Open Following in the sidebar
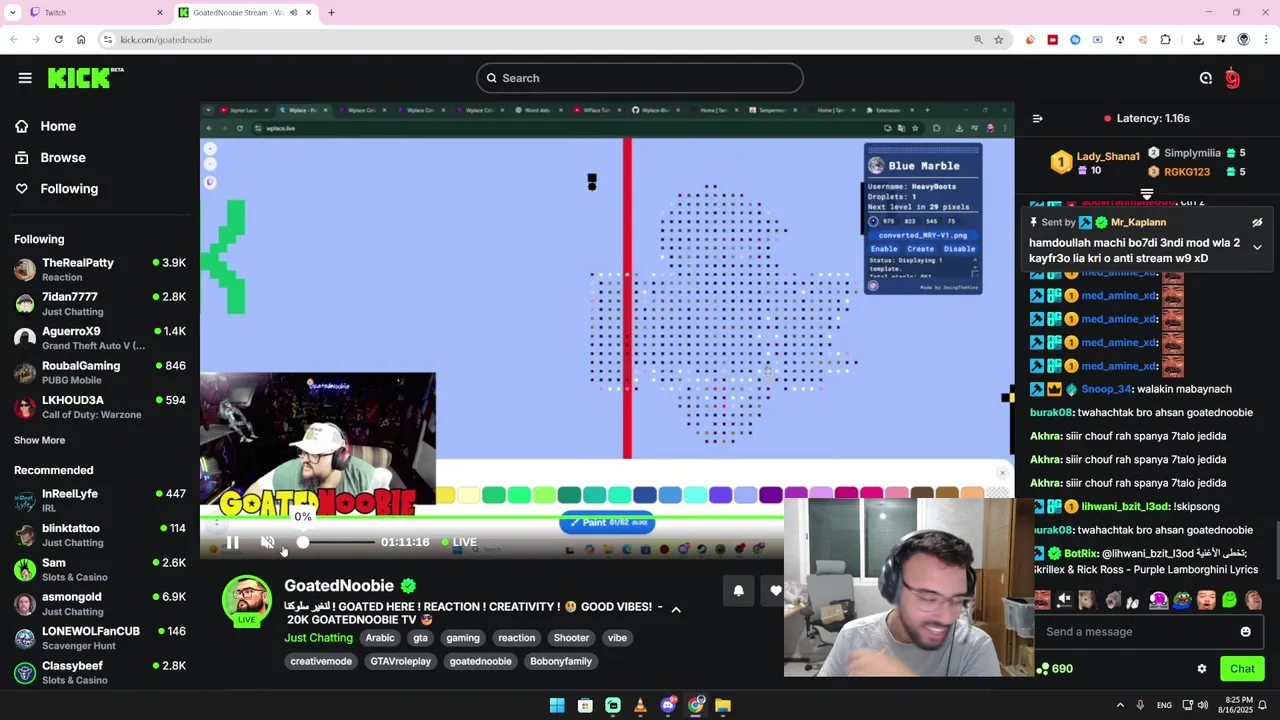Screen dimensions: 1280x720 click(x=69, y=188)
